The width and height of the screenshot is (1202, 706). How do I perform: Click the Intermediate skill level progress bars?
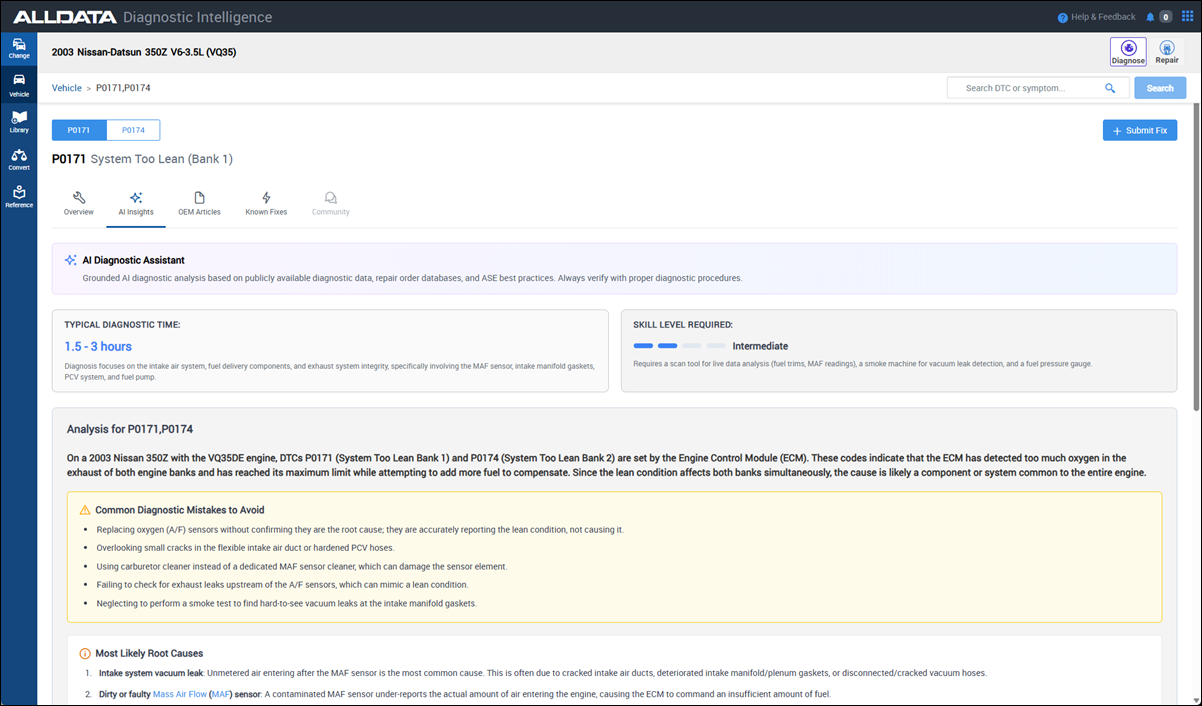click(679, 346)
